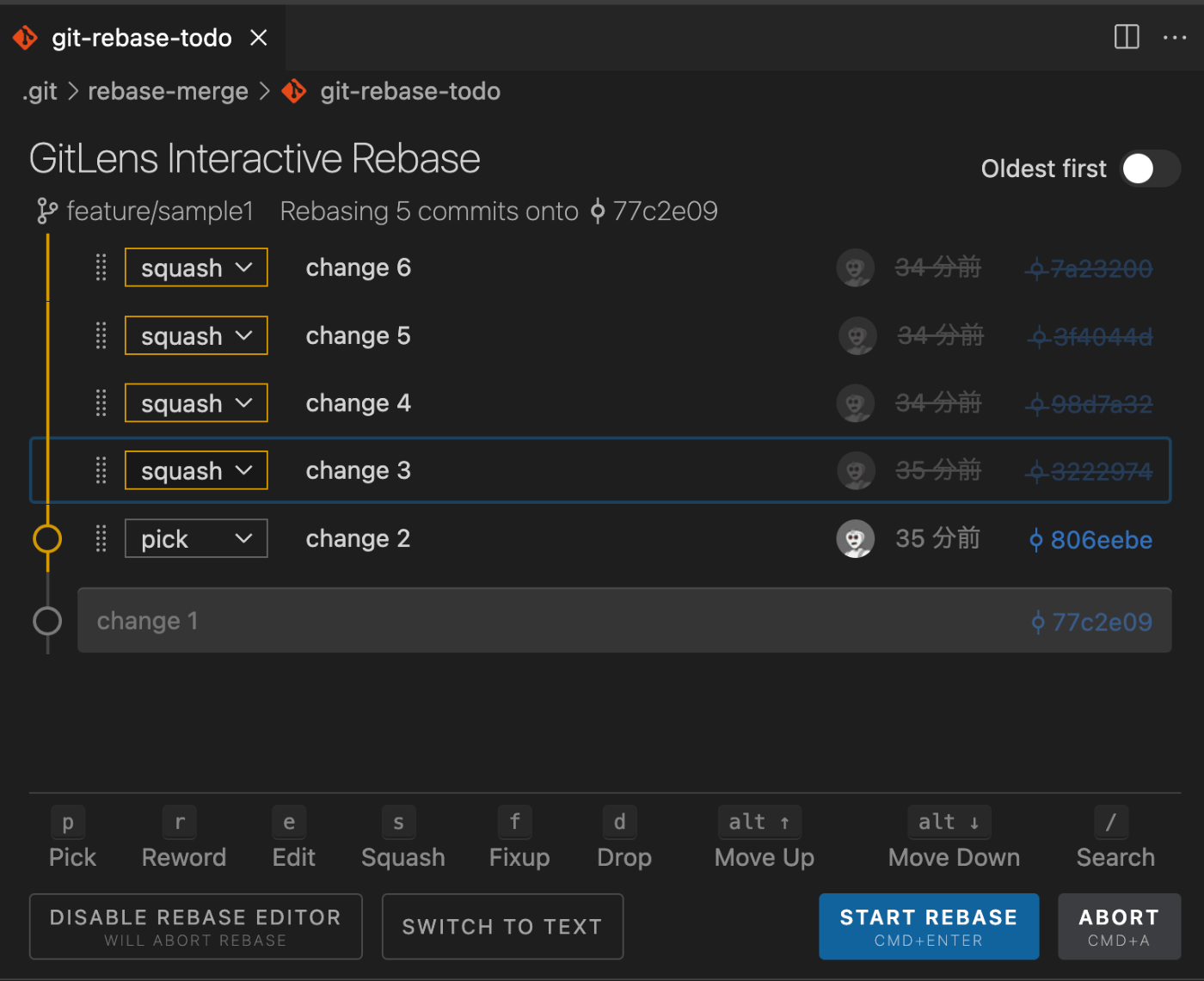The image size is (1204, 981).
Task: Select the change 2 commit message
Action: pos(359,538)
